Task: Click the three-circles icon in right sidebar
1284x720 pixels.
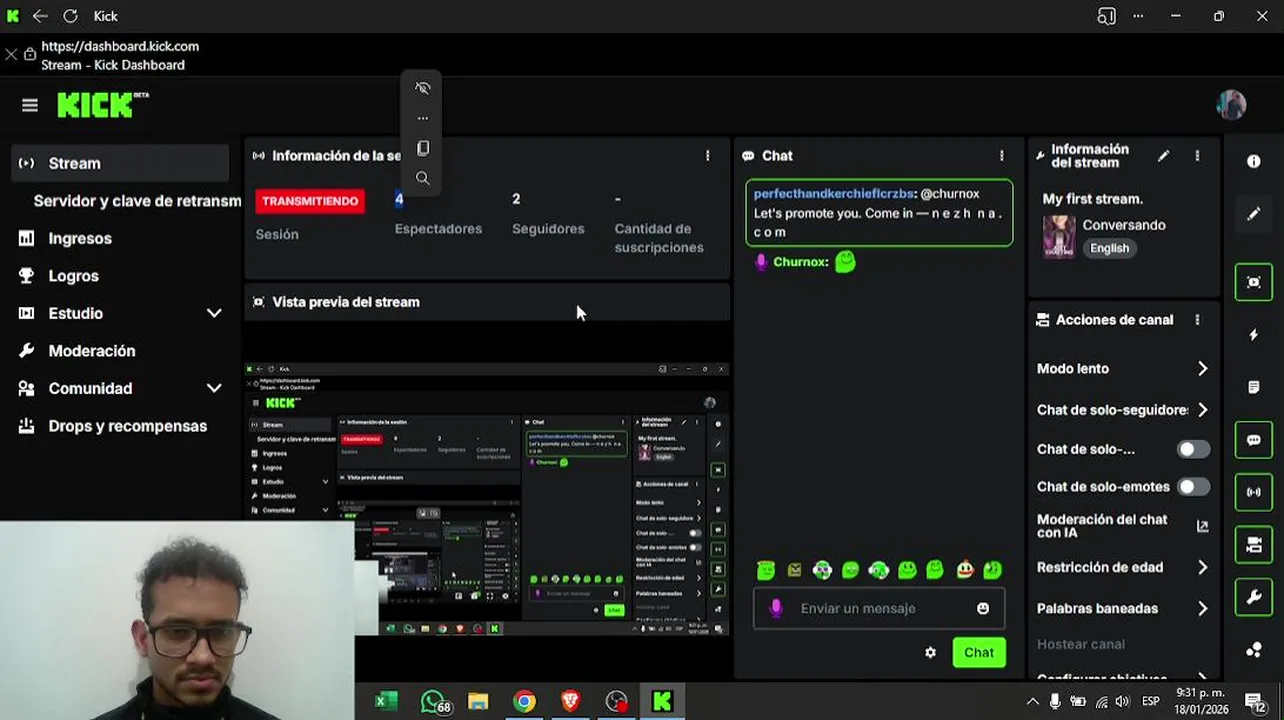Action: 1254,650
